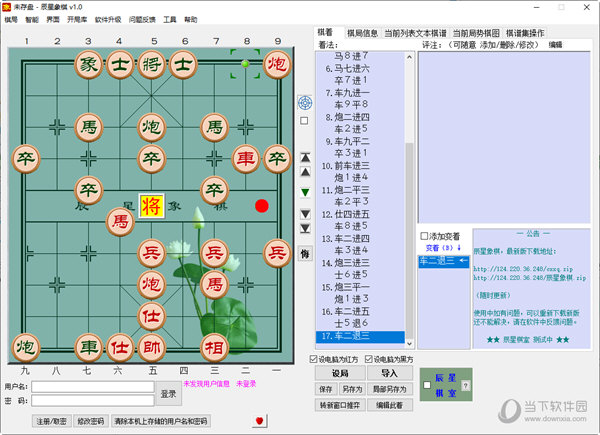Click the 登录 login button
Image resolution: width=600 pixels, height=435 pixels.
168,394
